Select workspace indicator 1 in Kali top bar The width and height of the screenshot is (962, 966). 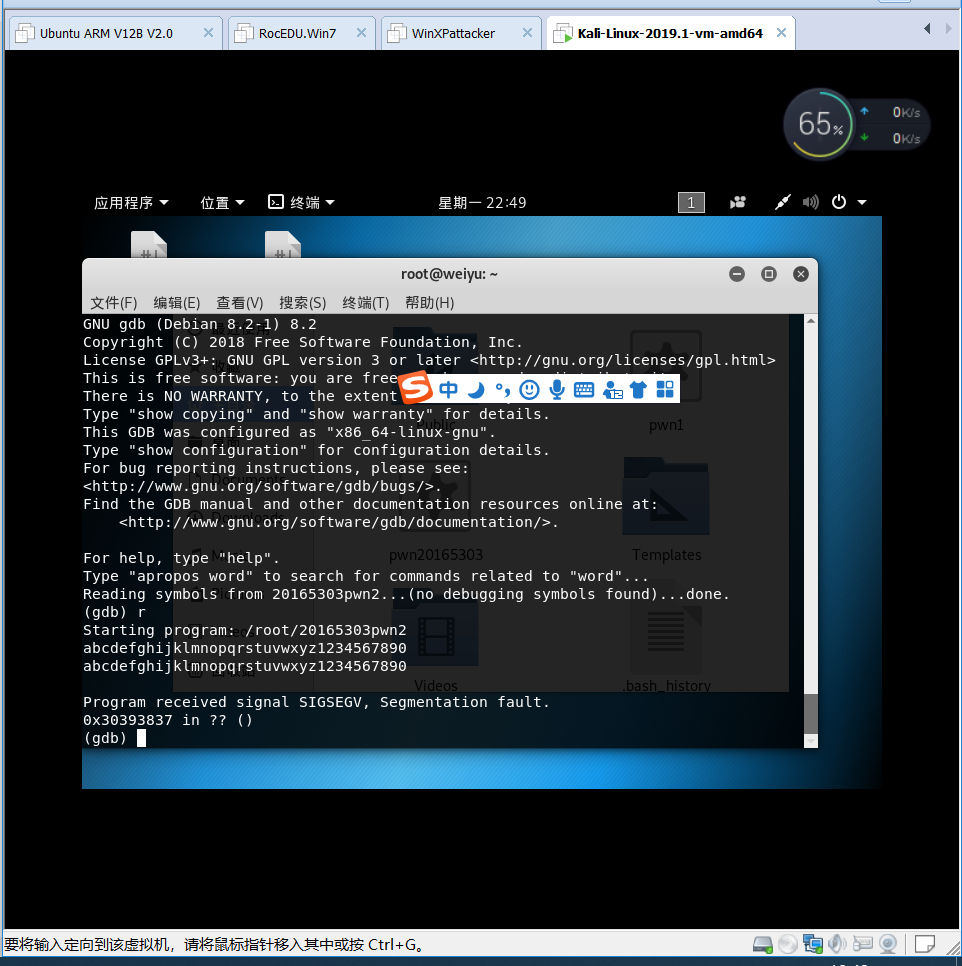coord(691,203)
